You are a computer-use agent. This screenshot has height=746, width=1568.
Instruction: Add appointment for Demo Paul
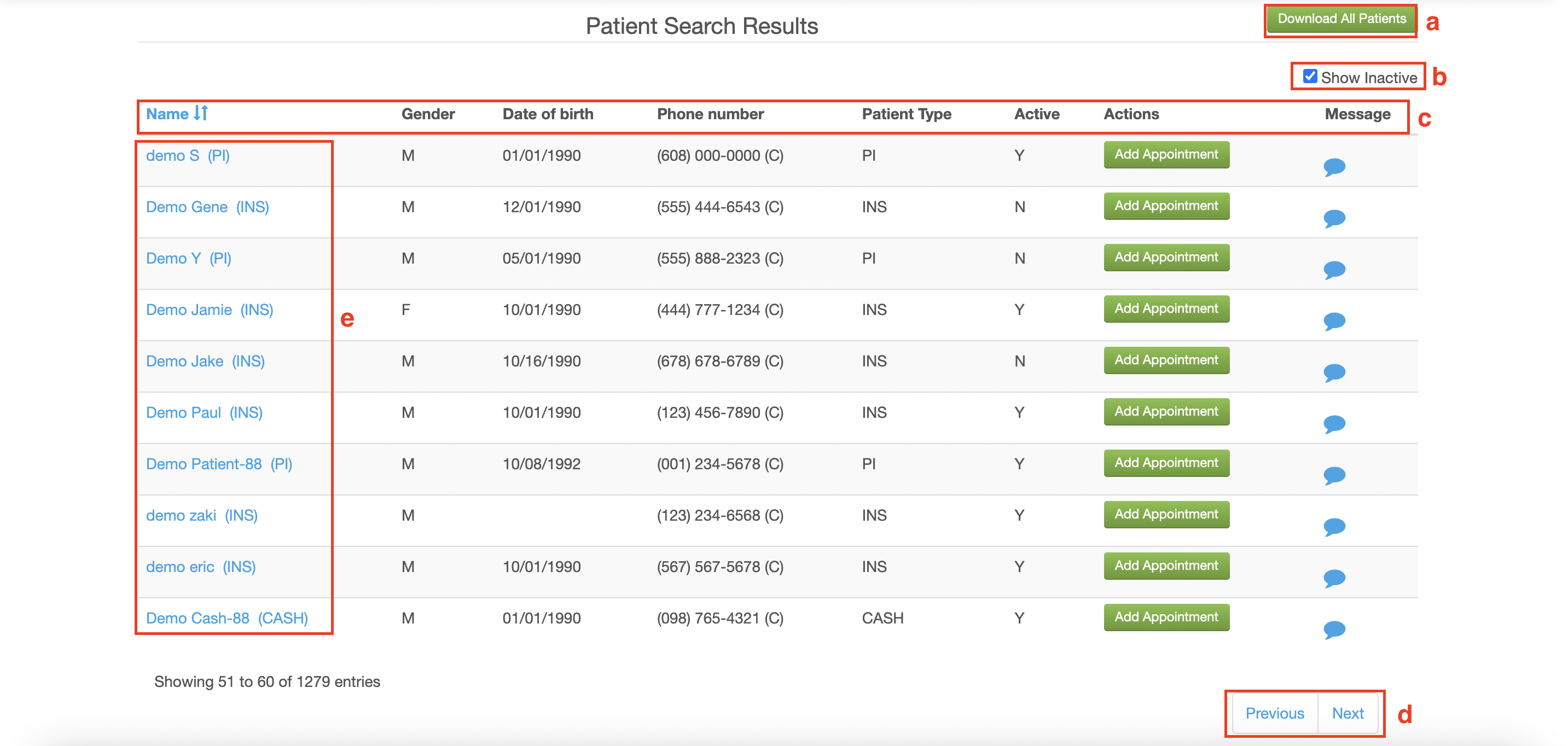[1166, 412]
